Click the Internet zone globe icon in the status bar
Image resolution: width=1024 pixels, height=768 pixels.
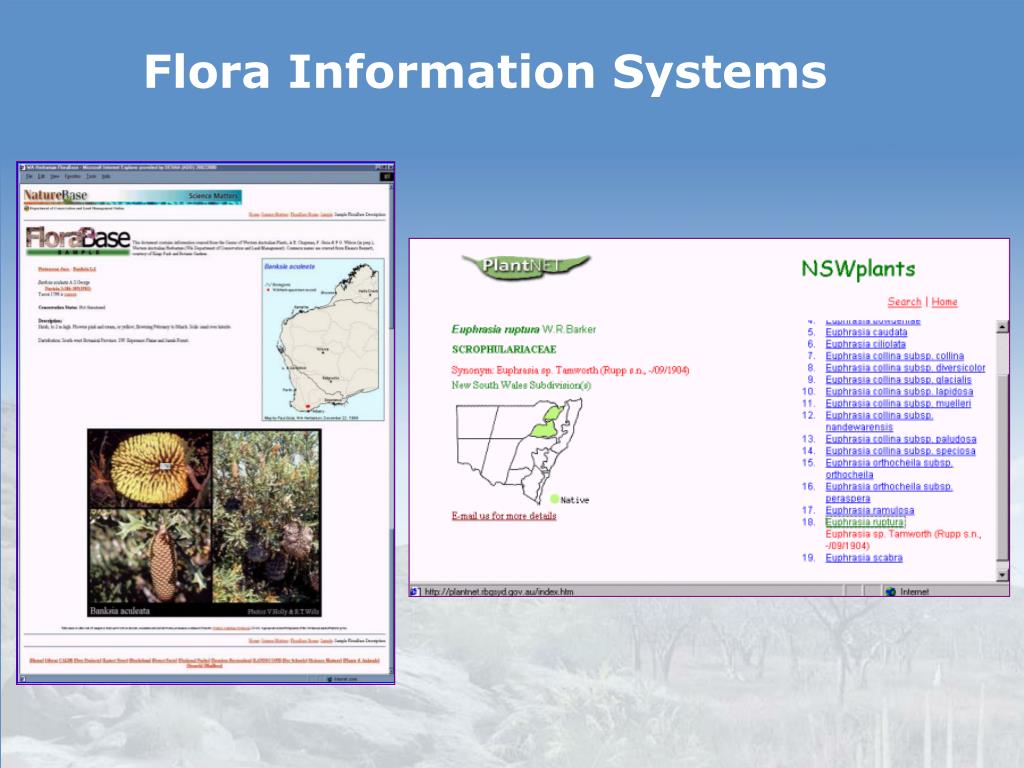[890, 592]
